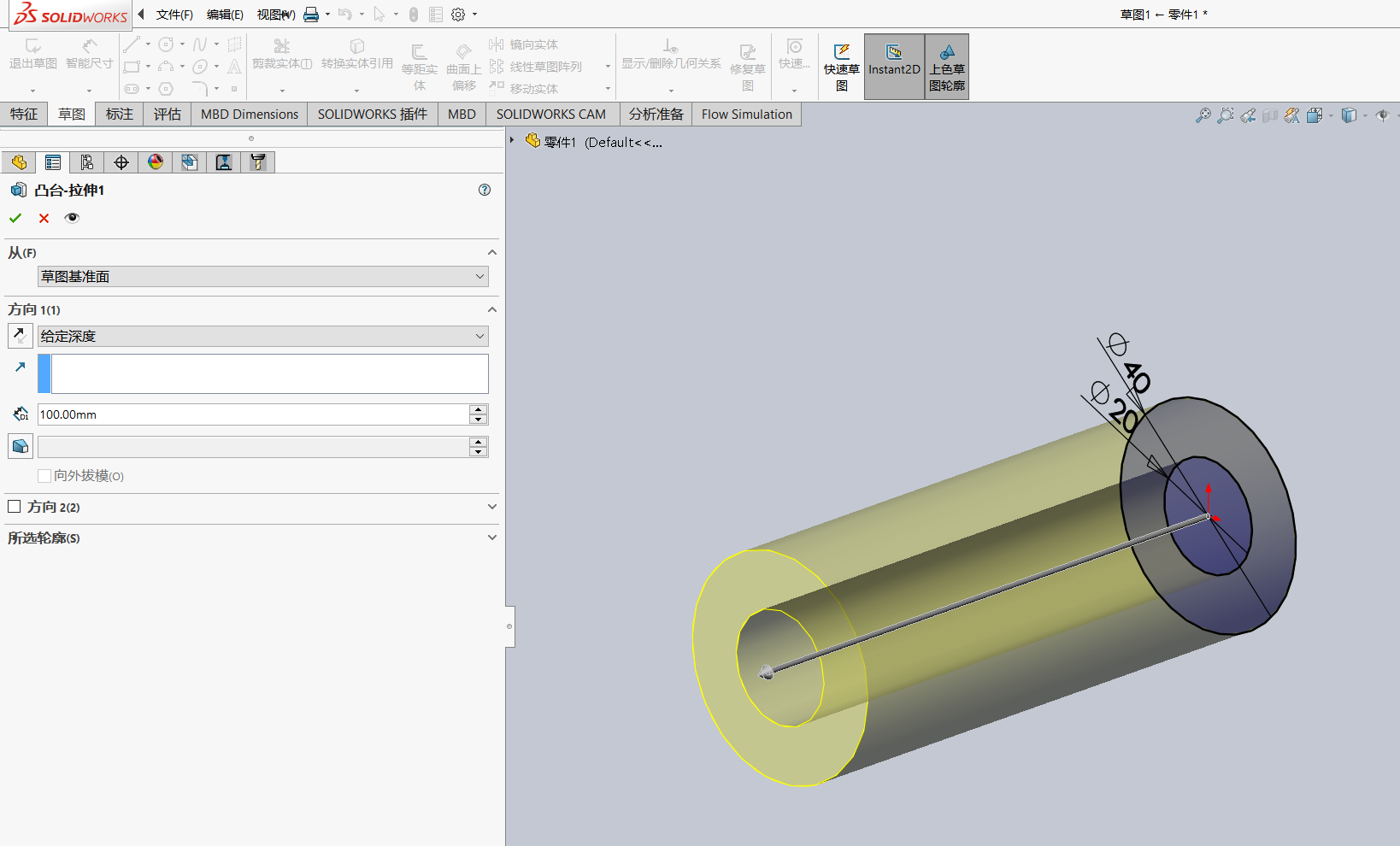The height and width of the screenshot is (846, 1400).
Task: Click the 剪裁实体 trim entities tool
Action: (x=282, y=56)
